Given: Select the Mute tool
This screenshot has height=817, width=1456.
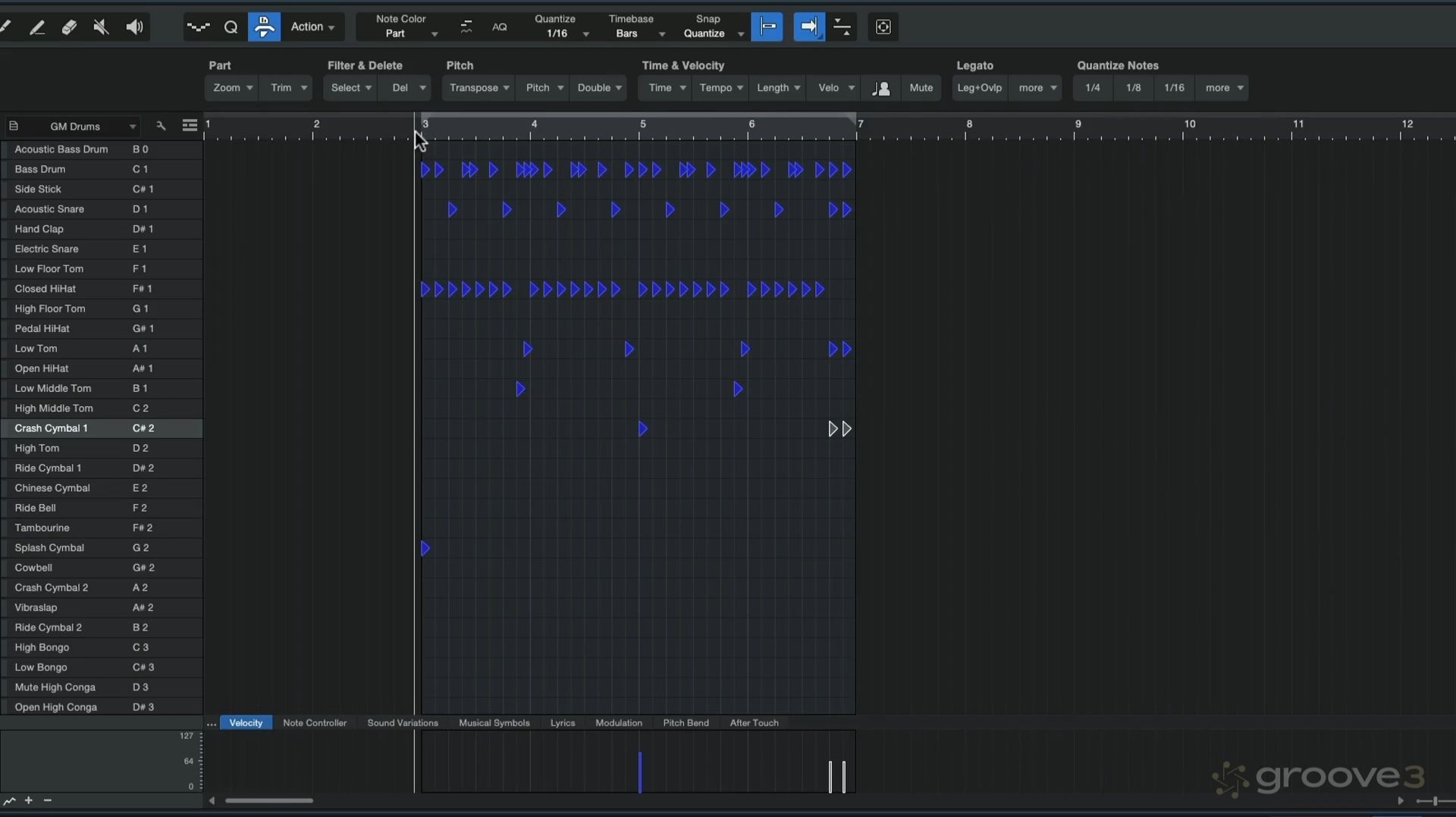Looking at the screenshot, I should coord(101,27).
